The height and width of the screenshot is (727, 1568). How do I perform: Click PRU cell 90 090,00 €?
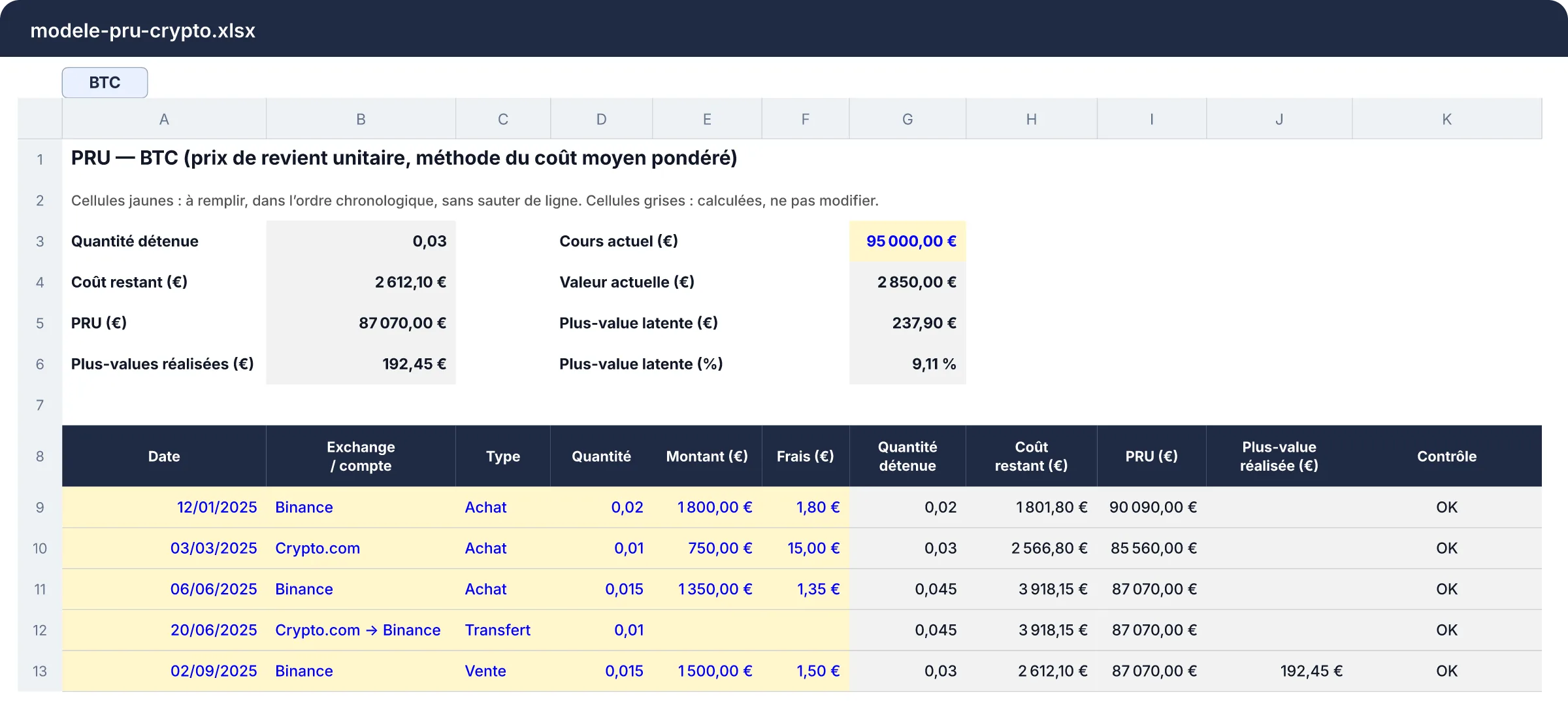pos(1152,507)
